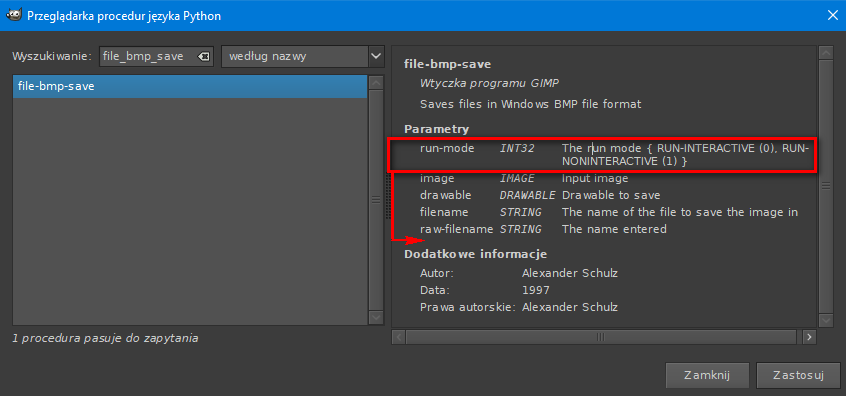Click '1 procedura pasuje do zapytania' status text
Viewport: 846px width, 396px height.
[105, 339]
